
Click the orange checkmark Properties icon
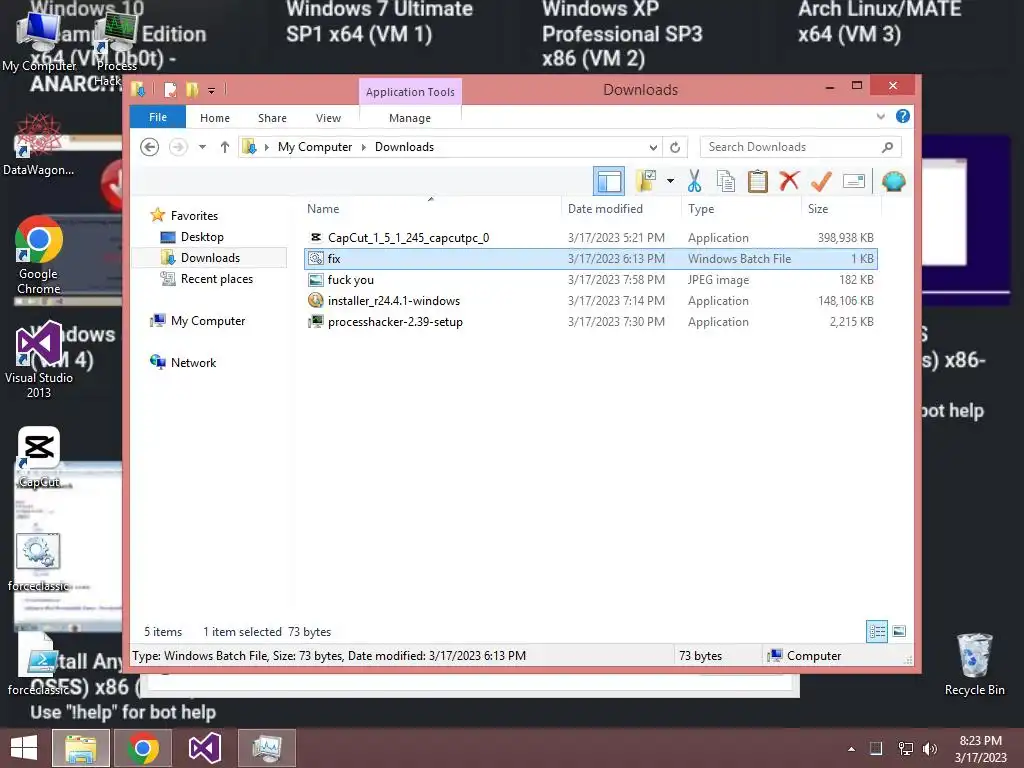pyautogui.click(x=821, y=181)
